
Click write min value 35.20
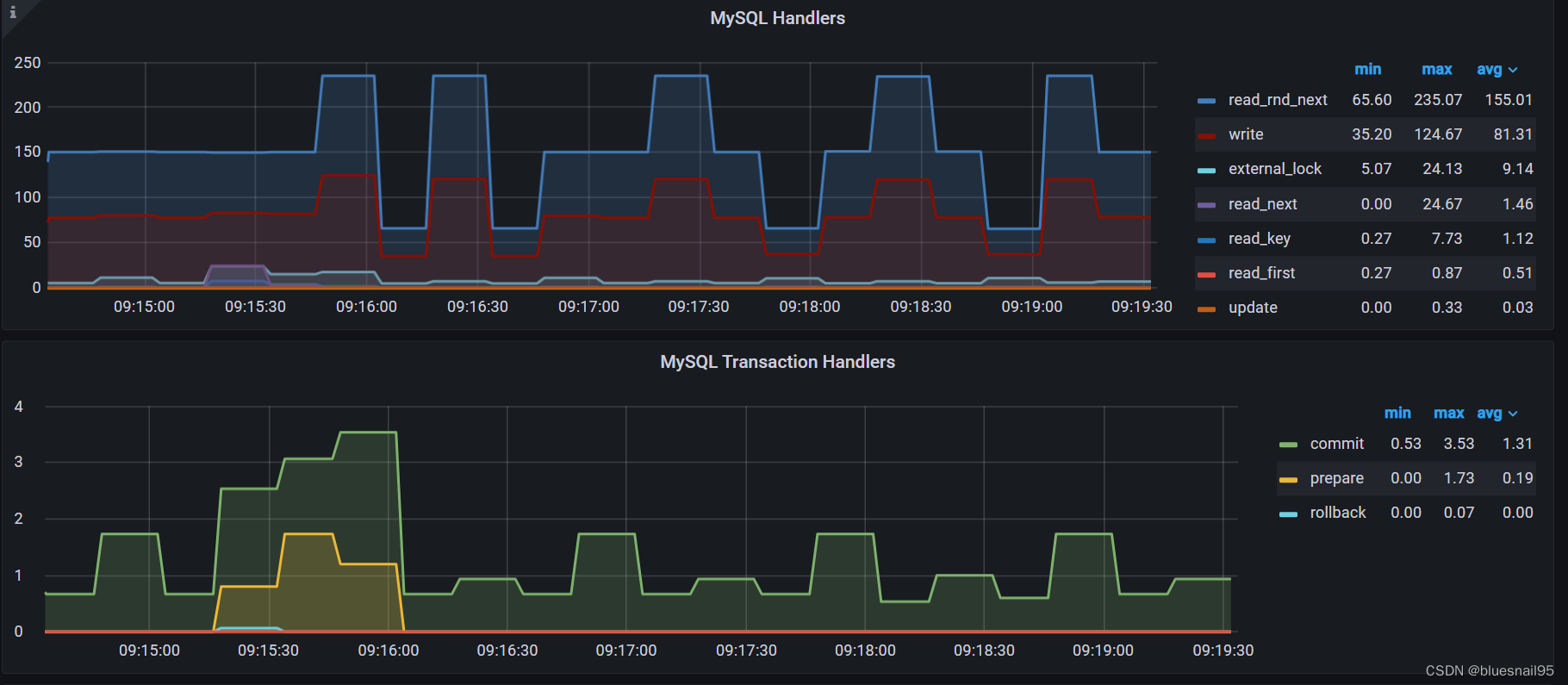1372,134
